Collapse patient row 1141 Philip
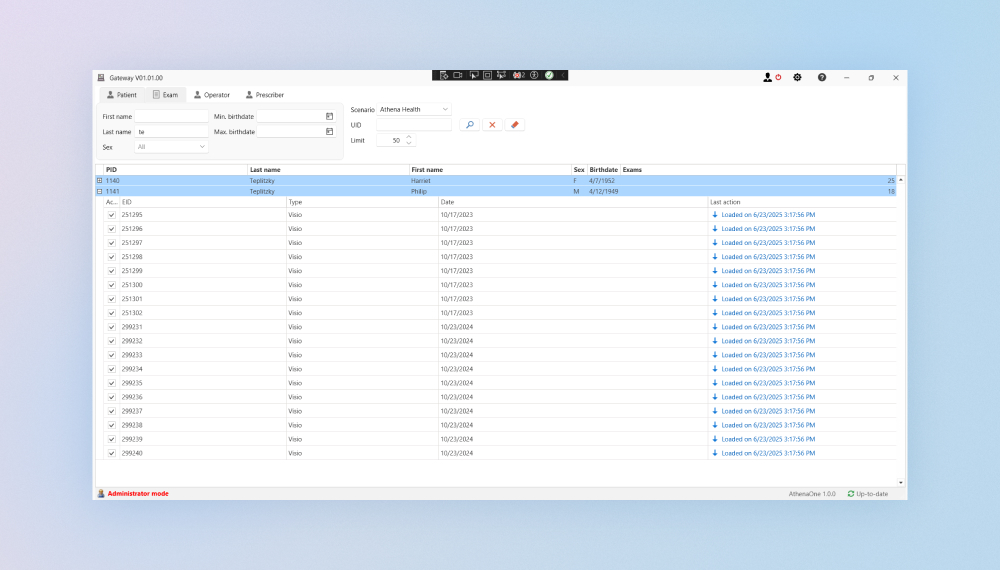1000x570 pixels. click(x=99, y=191)
